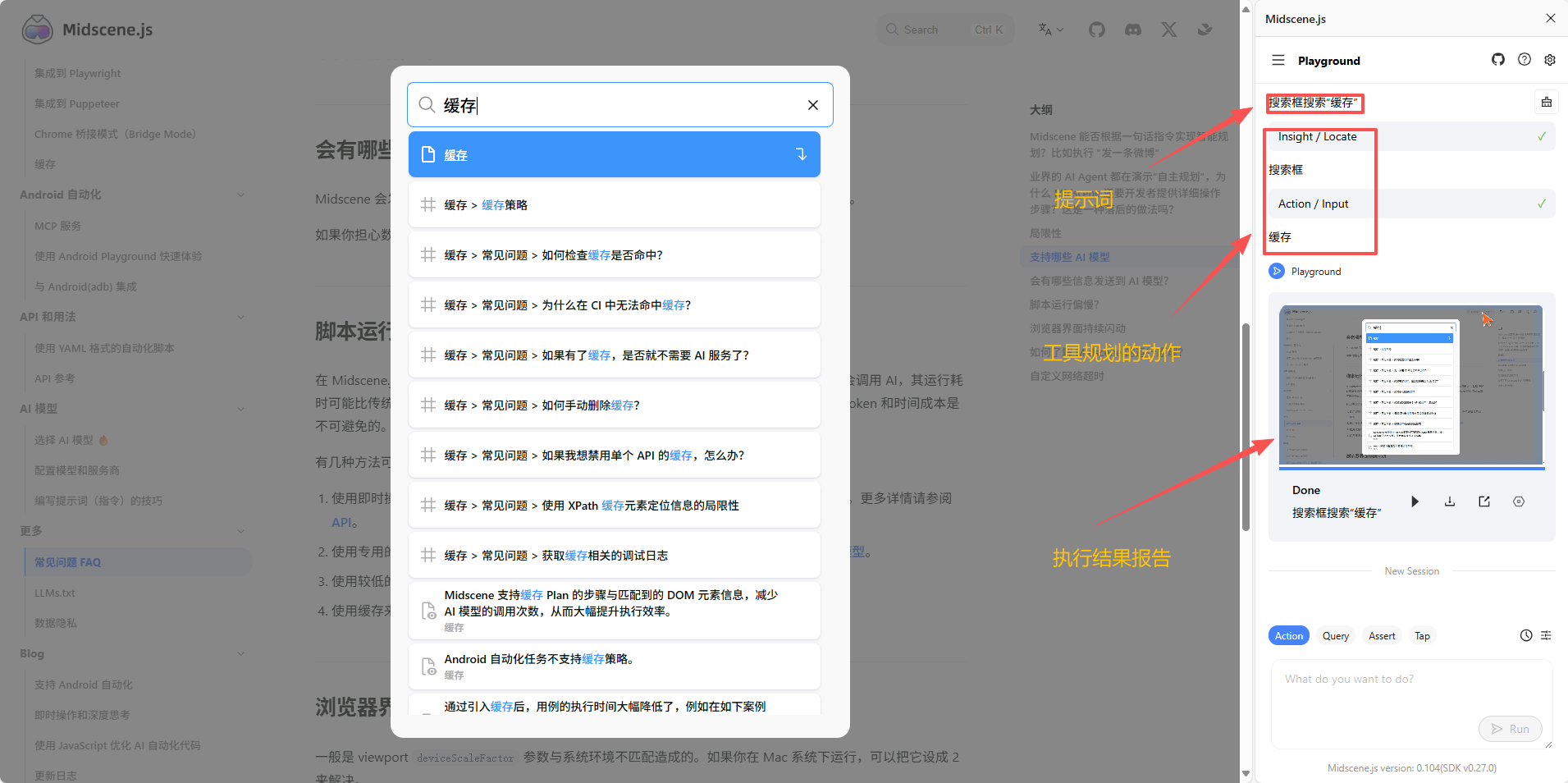The height and width of the screenshot is (783, 1568).
Task: Click the enter arrow icon on the selected 缓存 result
Action: point(801,154)
